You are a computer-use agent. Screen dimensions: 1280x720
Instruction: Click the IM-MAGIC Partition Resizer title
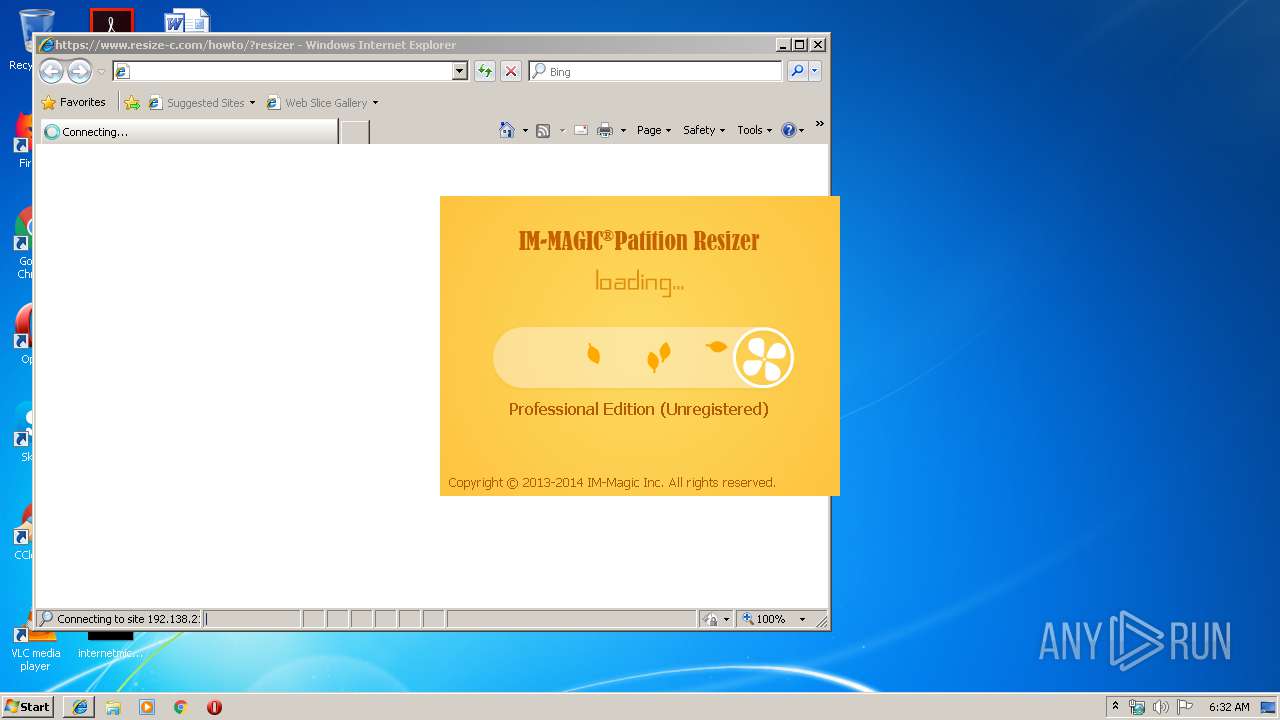(638, 240)
